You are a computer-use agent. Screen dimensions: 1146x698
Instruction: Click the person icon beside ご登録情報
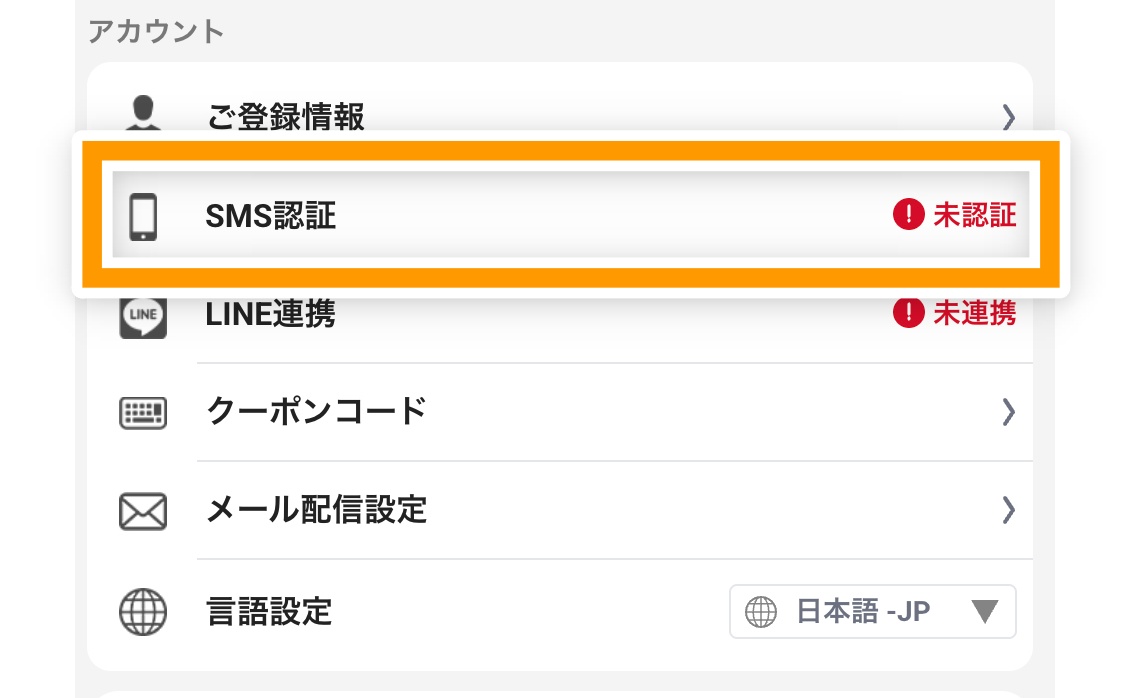(143, 112)
